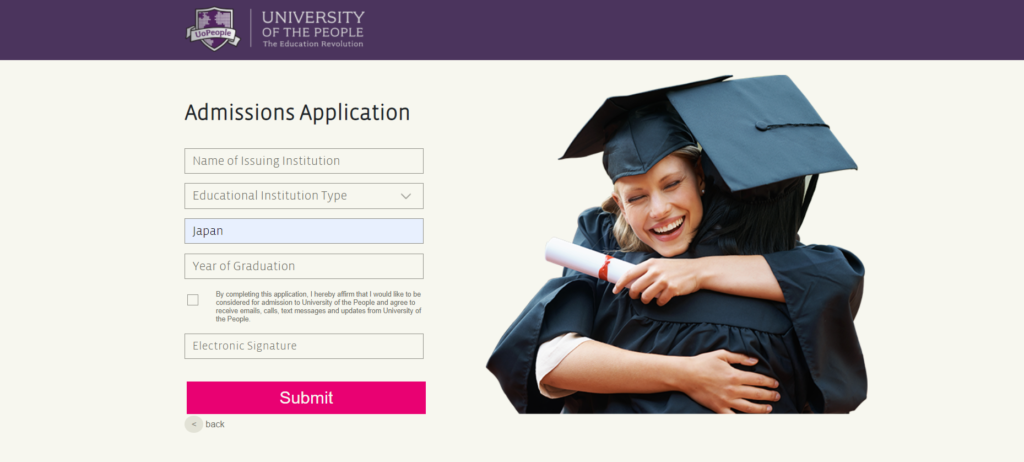The image size is (1024, 462).
Task: Click the purple header bar background
Action: click(x=653, y=29)
